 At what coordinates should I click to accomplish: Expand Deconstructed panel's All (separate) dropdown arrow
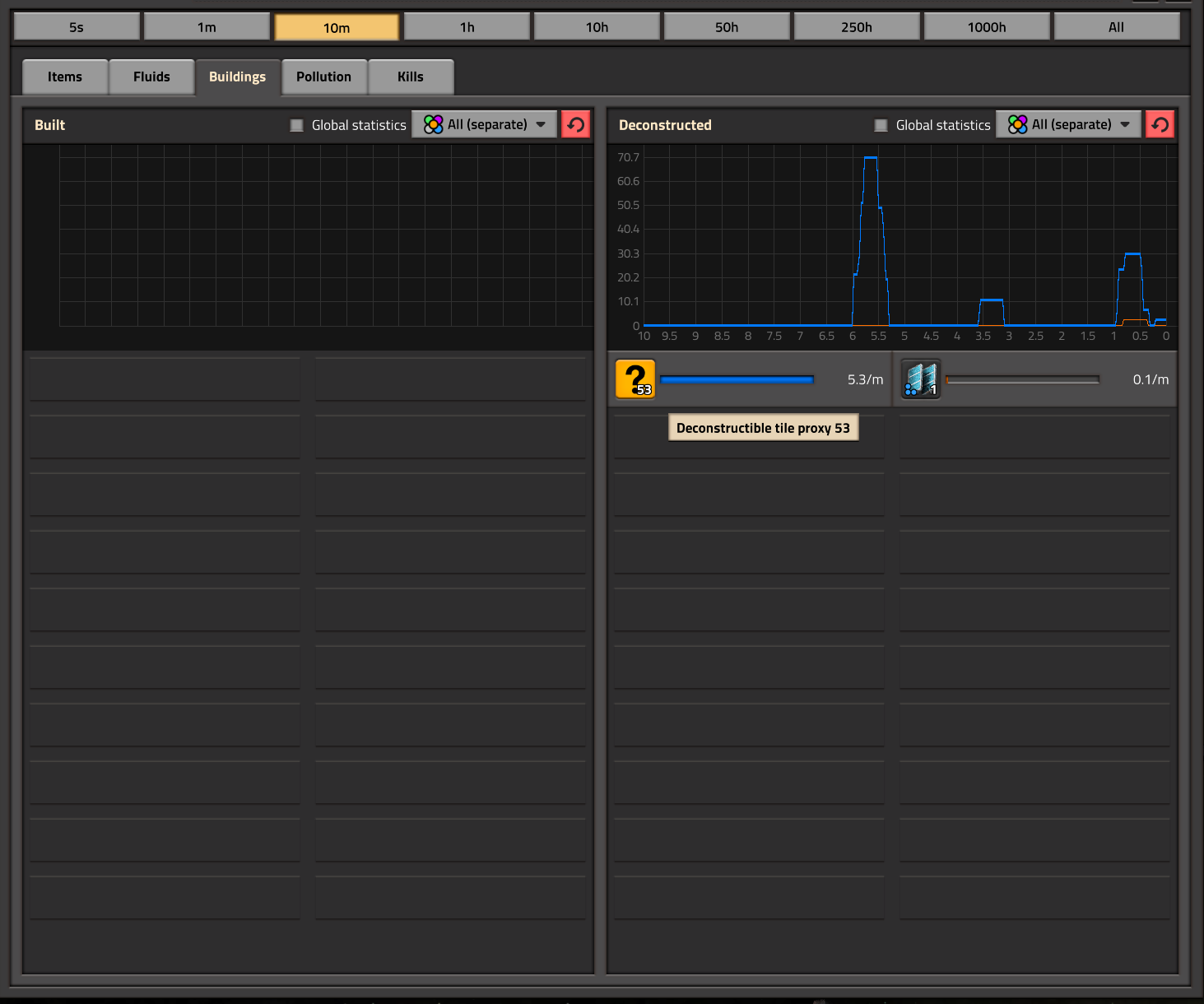(x=1125, y=125)
